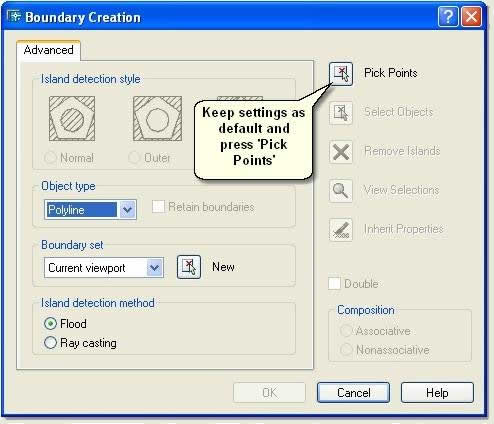Image resolution: width=494 pixels, height=424 pixels.
Task: Select the Associative radio option
Action: point(346,331)
